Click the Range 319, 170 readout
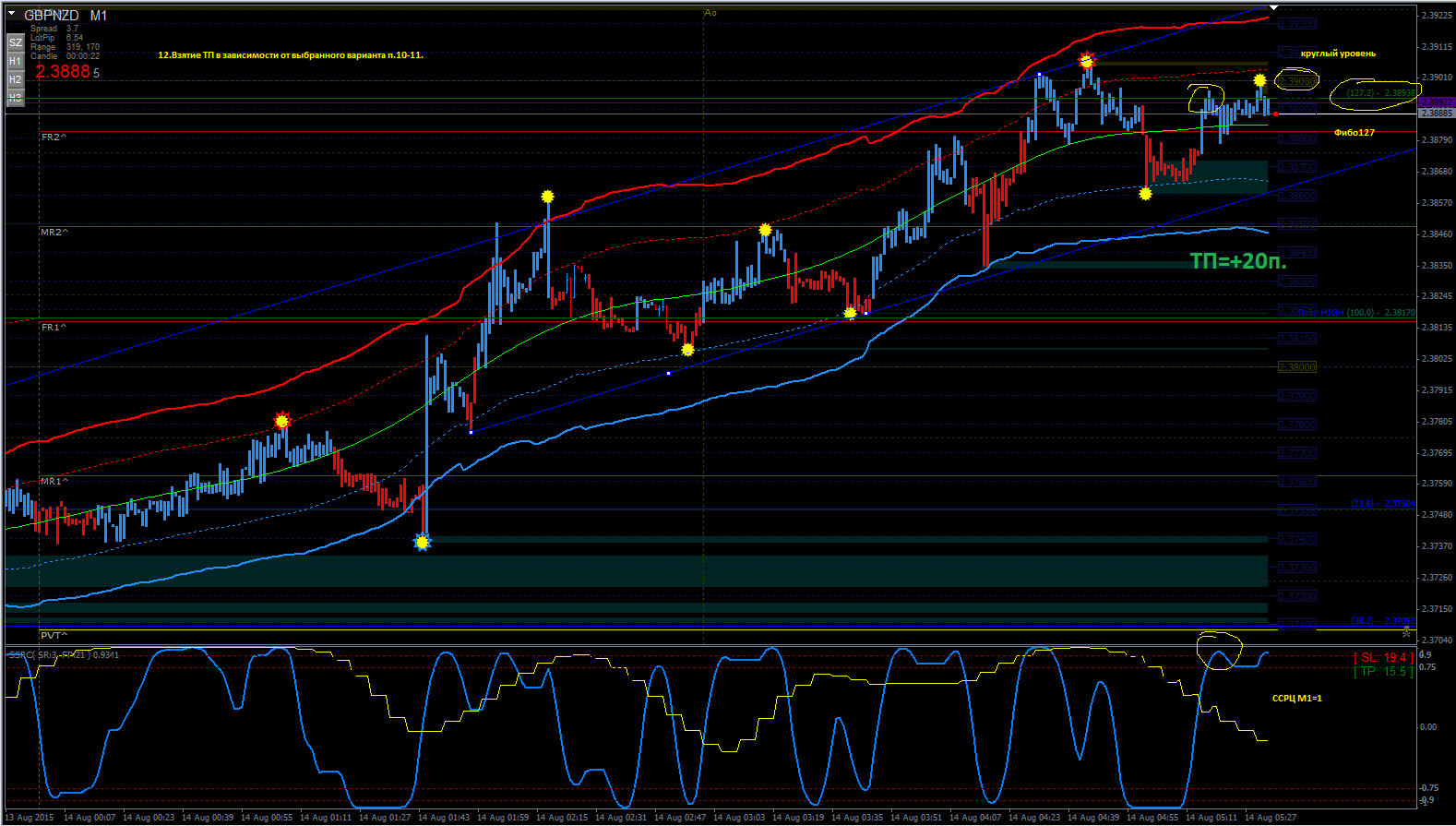 66,47
